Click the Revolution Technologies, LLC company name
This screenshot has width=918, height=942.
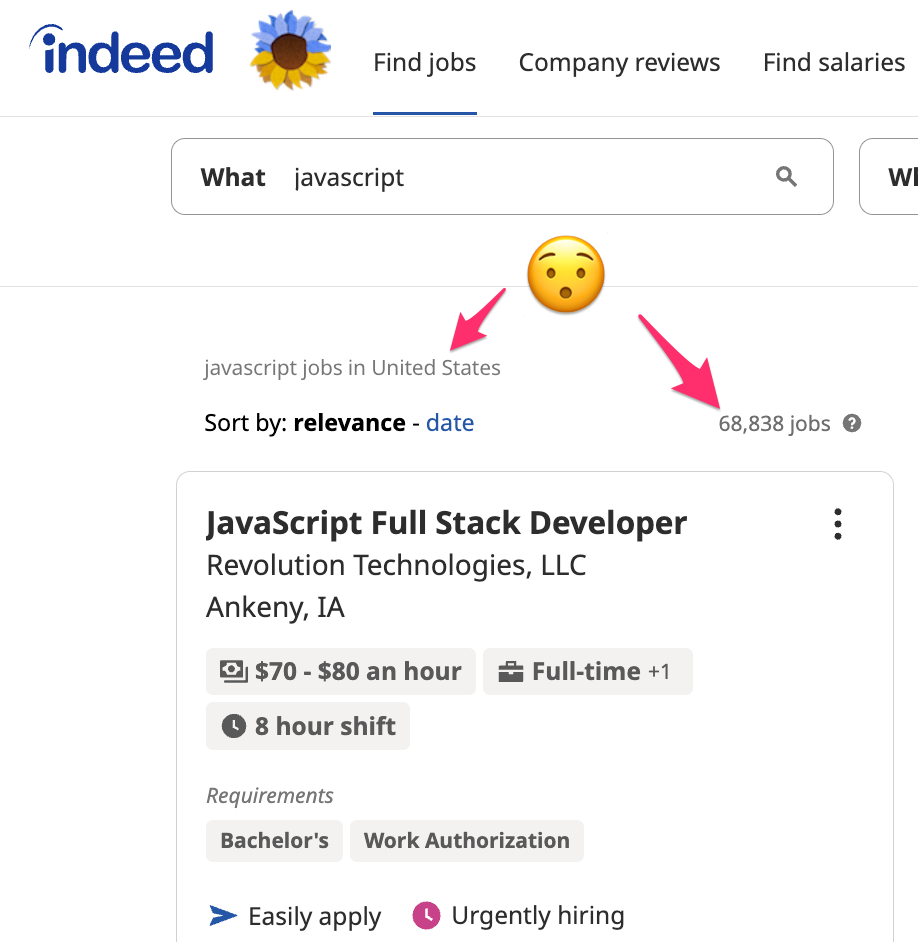[396, 565]
